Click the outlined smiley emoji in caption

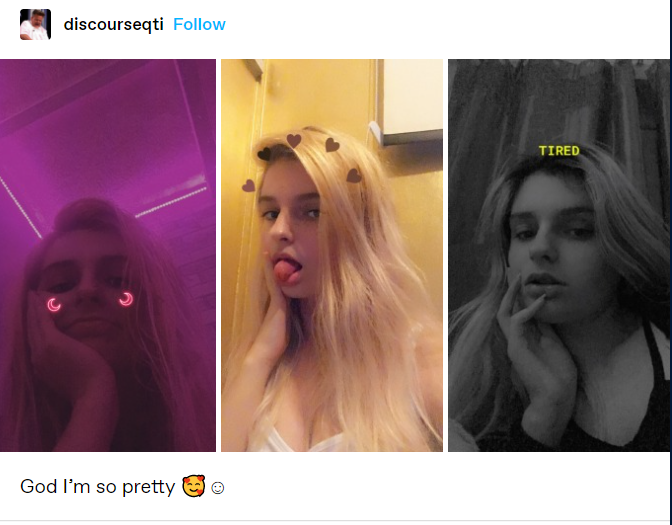point(218,488)
